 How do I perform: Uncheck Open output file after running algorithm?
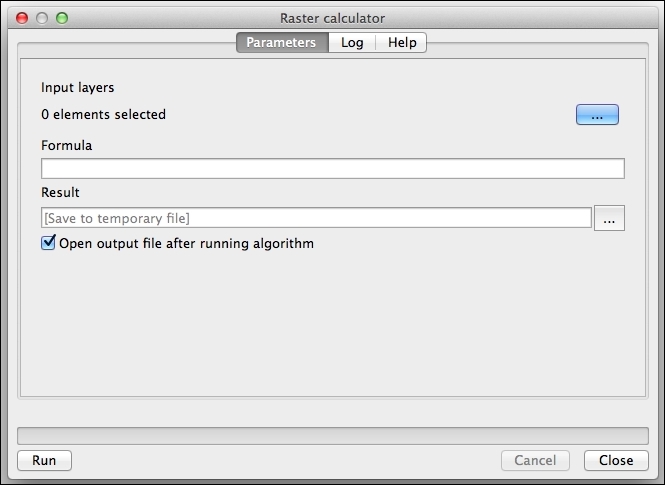[x=48, y=243]
